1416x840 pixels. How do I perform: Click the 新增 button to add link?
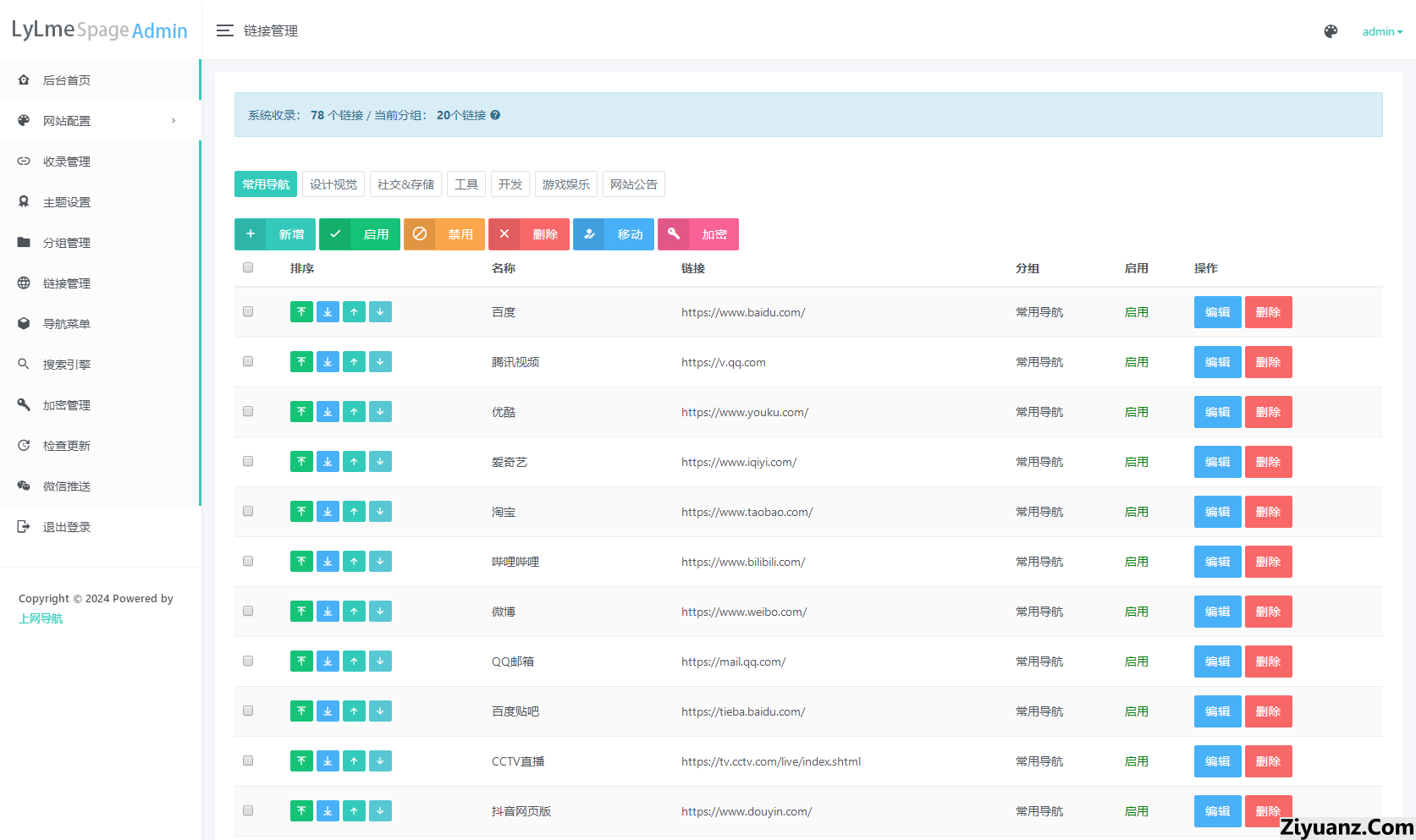(x=274, y=234)
